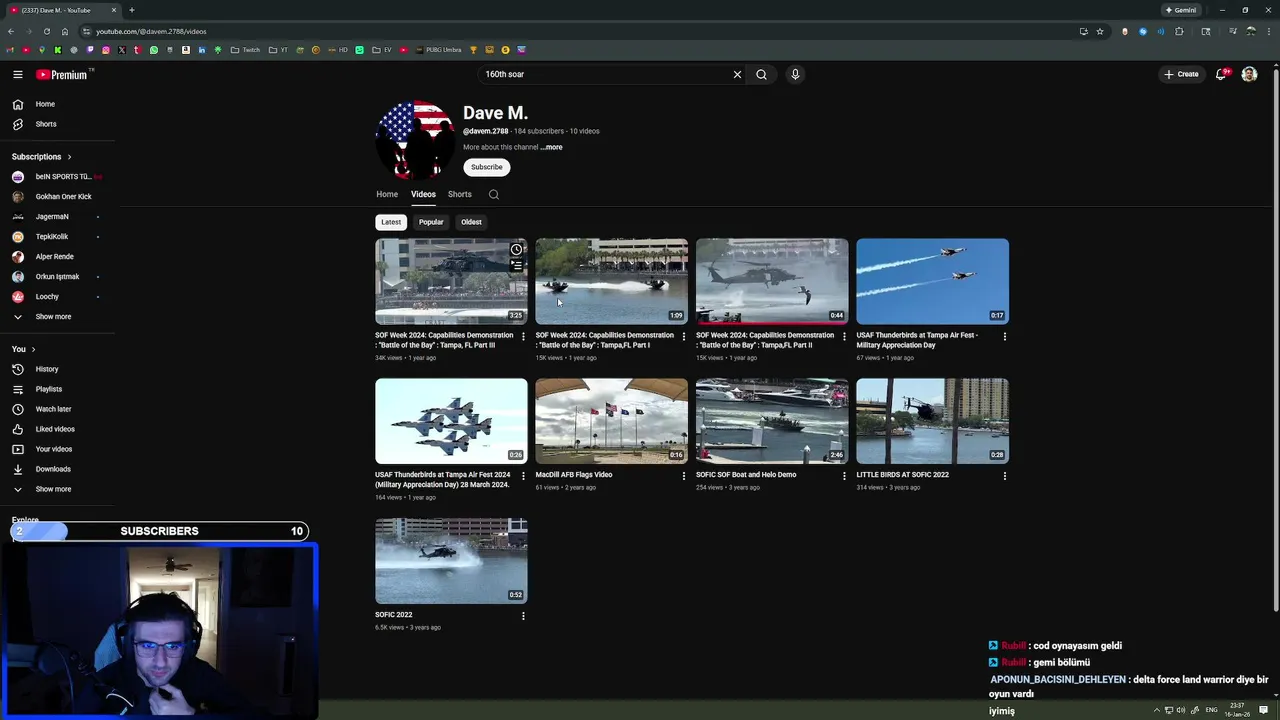Expand the You heading chevron
Screen dimensions: 1280x720
(33, 349)
